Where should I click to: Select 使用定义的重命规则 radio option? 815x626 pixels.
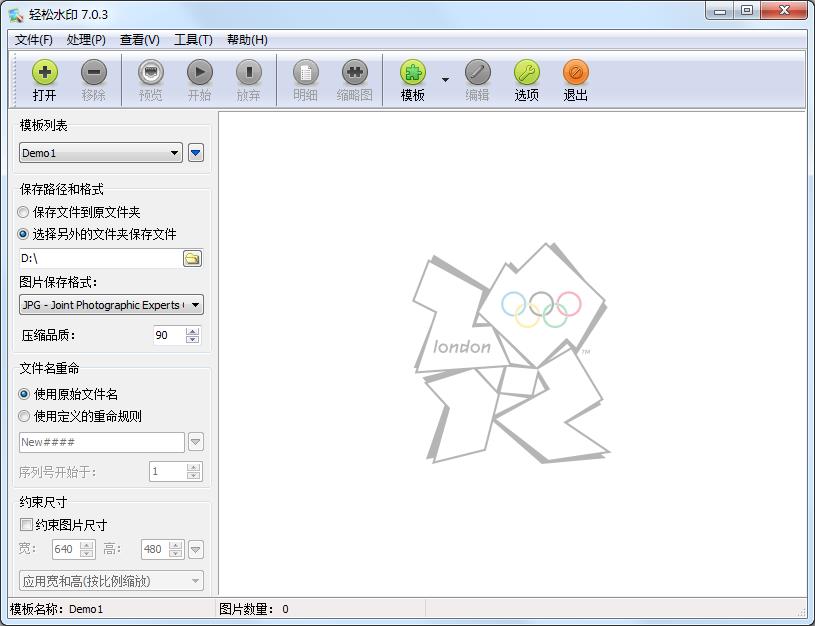click(x=24, y=416)
